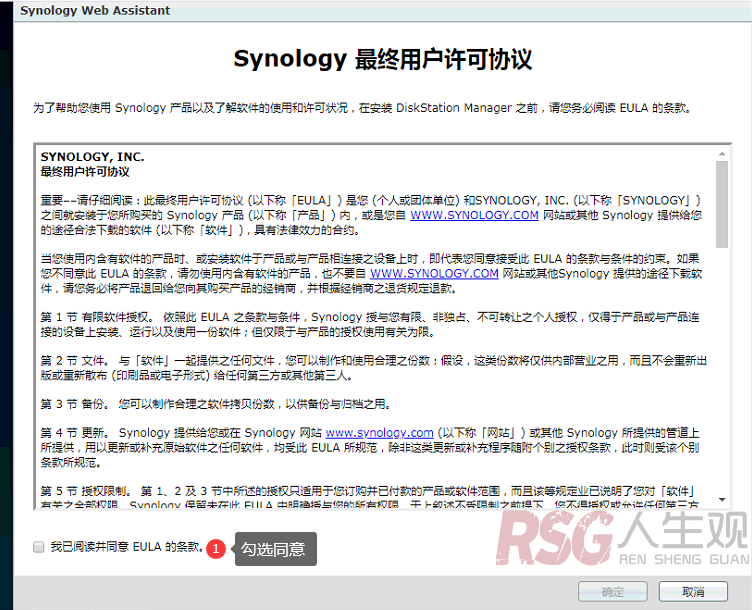Screen dimensions: 752x610
Task: Open the WWW.SYNOLOGY.COM link in the second paragraph
Action: (434, 273)
